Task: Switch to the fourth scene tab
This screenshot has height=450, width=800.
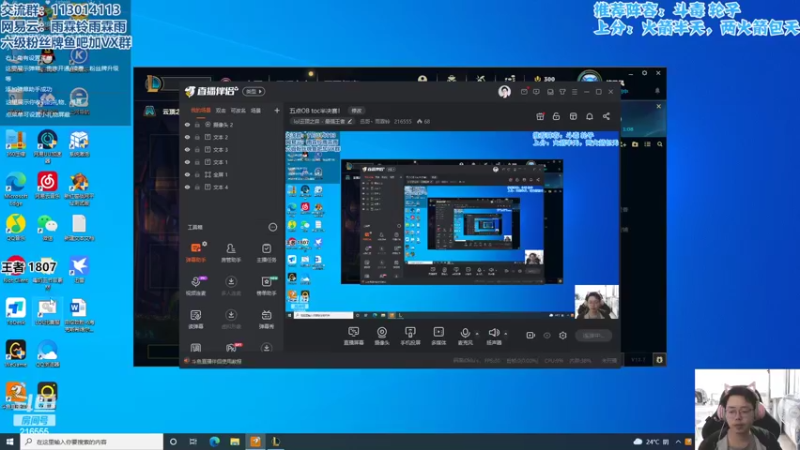Action: tap(256, 110)
